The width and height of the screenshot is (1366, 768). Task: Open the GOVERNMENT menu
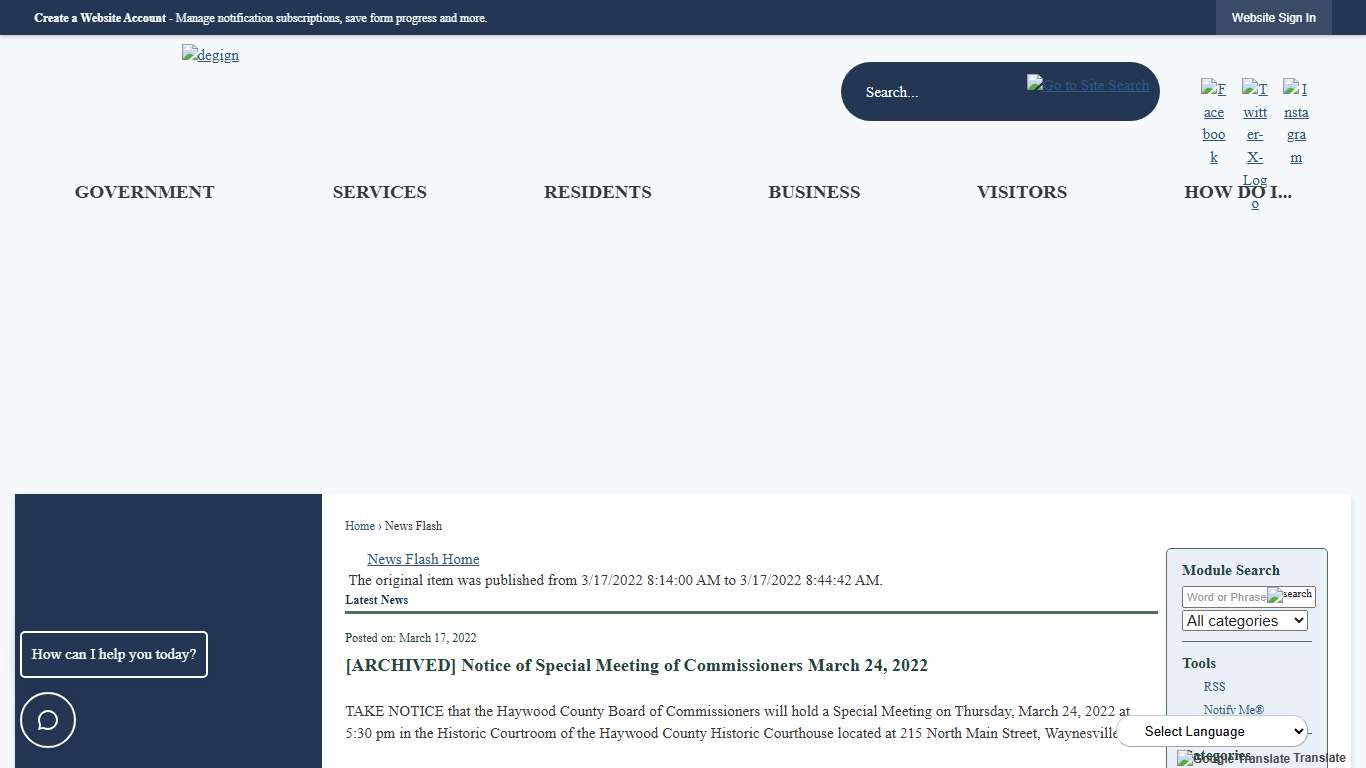click(144, 192)
